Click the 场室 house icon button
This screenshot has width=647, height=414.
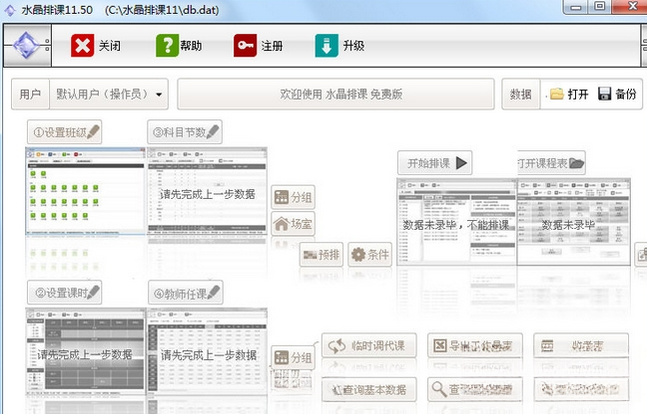[x=293, y=224]
